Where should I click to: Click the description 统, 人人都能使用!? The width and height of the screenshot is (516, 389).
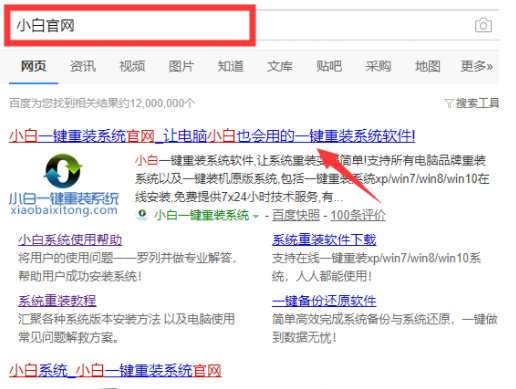pyautogui.click(x=322, y=276)
